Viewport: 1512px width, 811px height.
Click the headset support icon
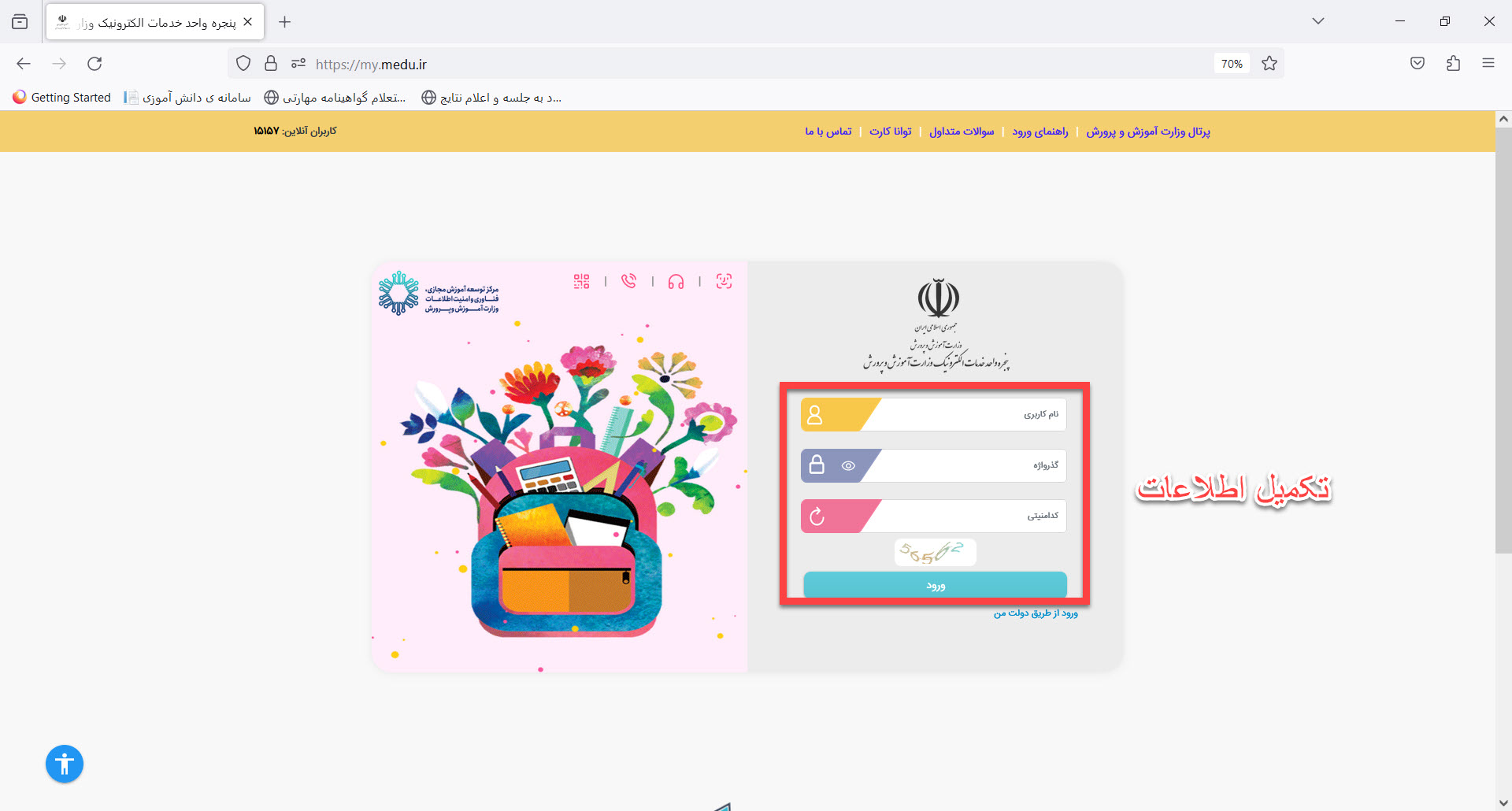[x=676, y=282]
